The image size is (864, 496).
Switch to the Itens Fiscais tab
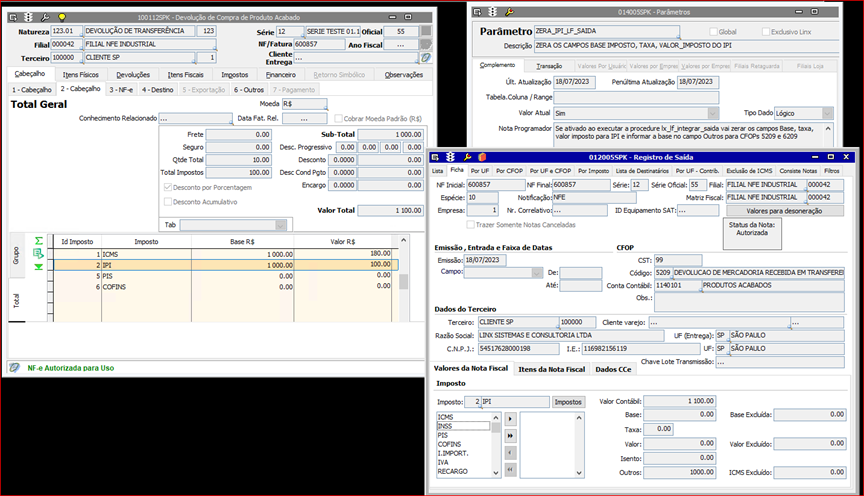[x=184, y=74]
